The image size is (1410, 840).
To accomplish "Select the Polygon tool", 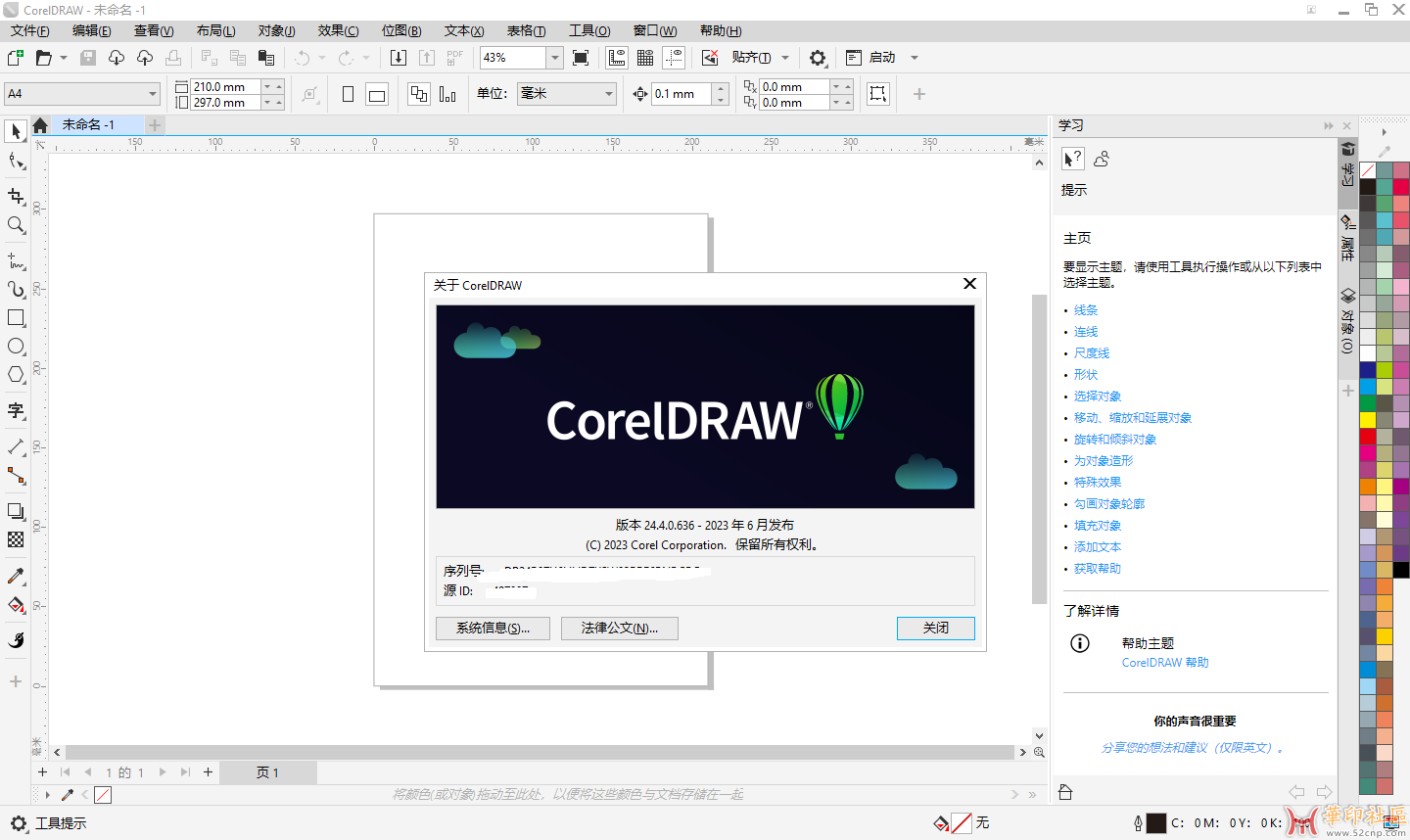I will click(16, 375).
